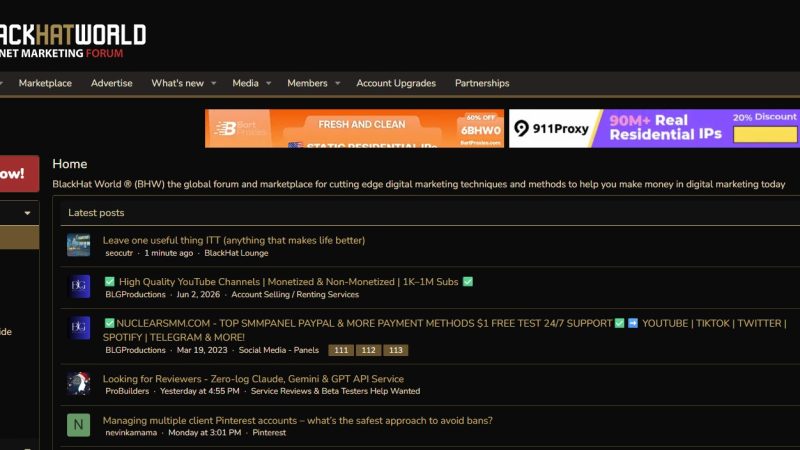Click the yellow button in the 911Proxy banner
The image size is (800, 450).
click(765, 135)
